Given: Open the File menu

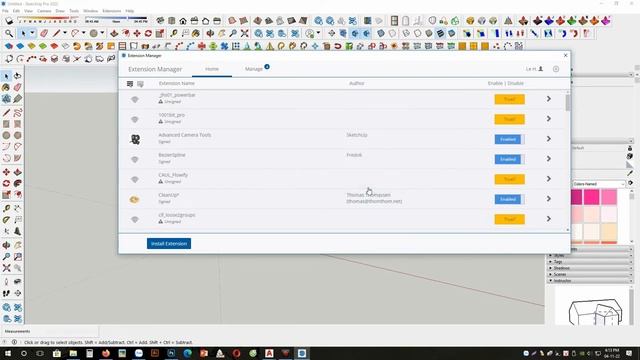Looking at the screenshot, I should (x=5, y=11).
